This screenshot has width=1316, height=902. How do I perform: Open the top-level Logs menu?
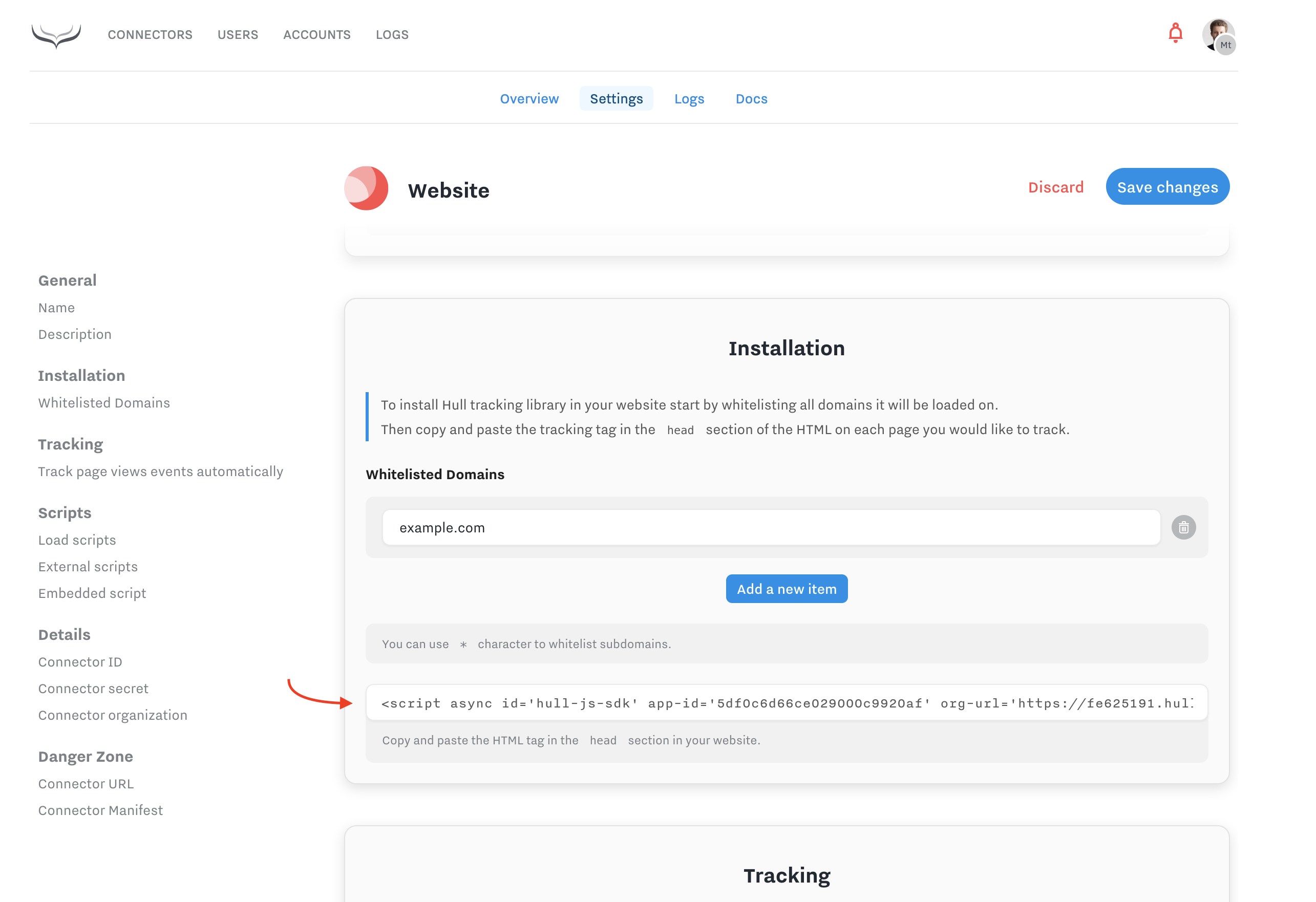(392, 35)
